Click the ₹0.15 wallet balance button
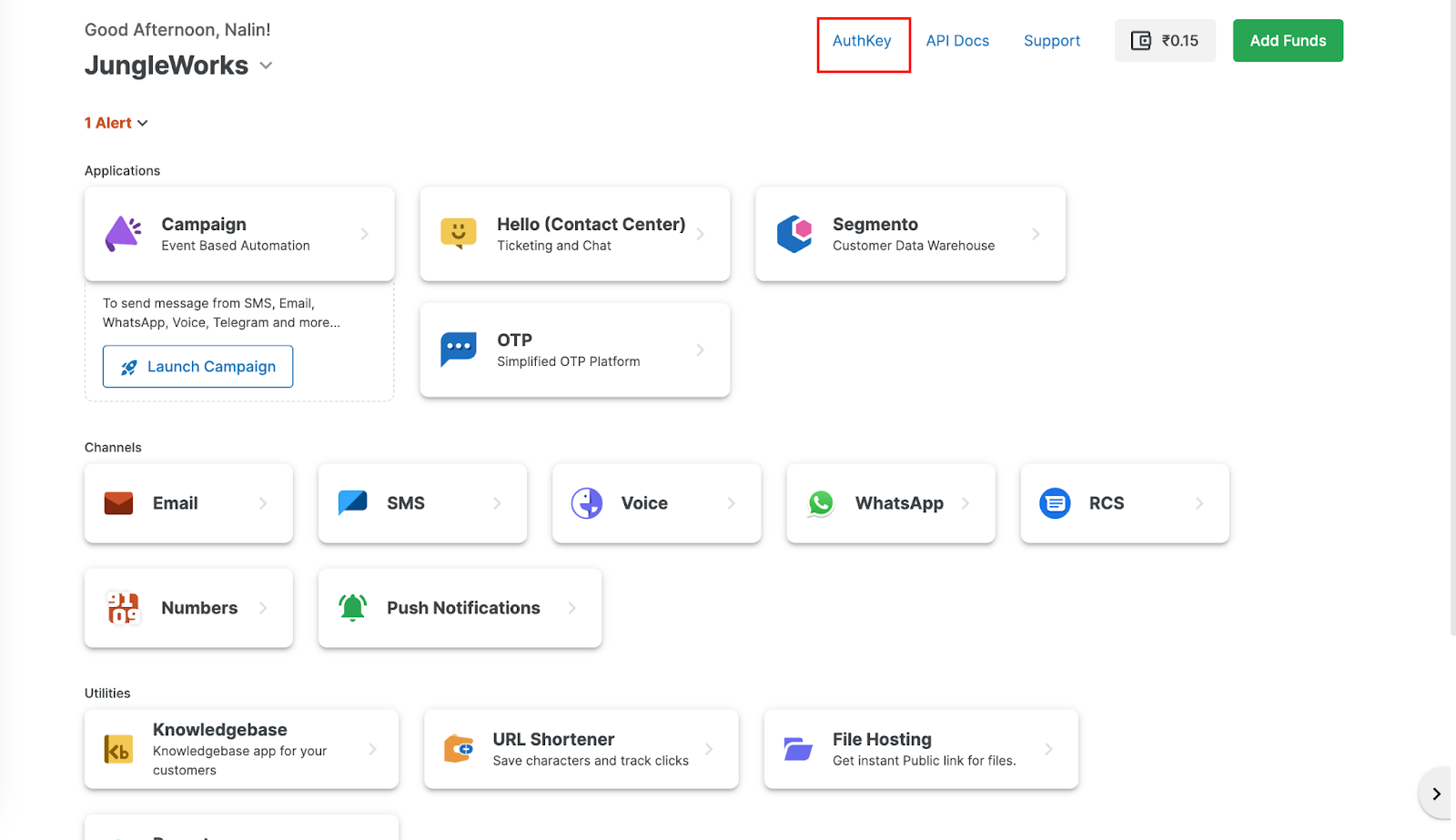Viewport: 1456px width, 840px height. (x=1165, y=41)
